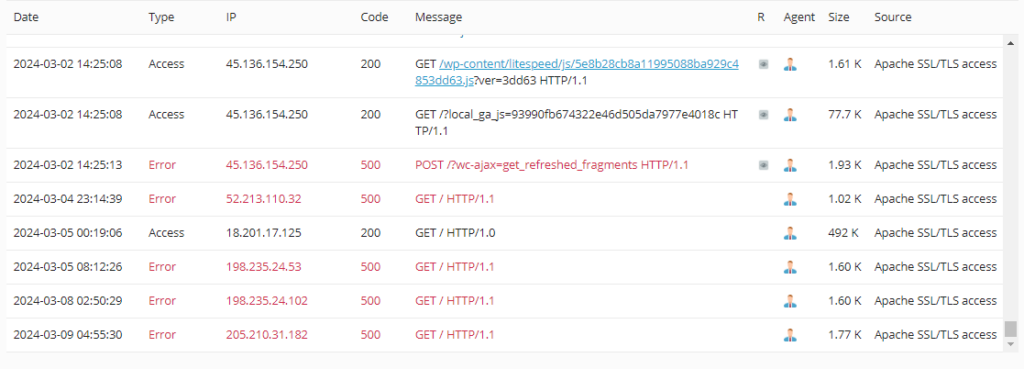The height and width of the screenshot is (369, 1024).
Task: Sort log by Date column header
Action: [x=26, y=18]
